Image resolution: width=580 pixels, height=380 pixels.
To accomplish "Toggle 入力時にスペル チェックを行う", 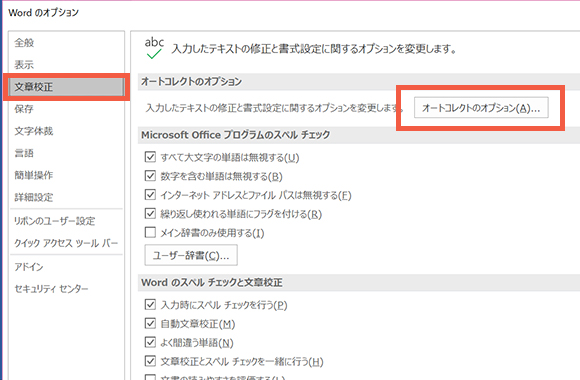I will (x=150, y=305).
